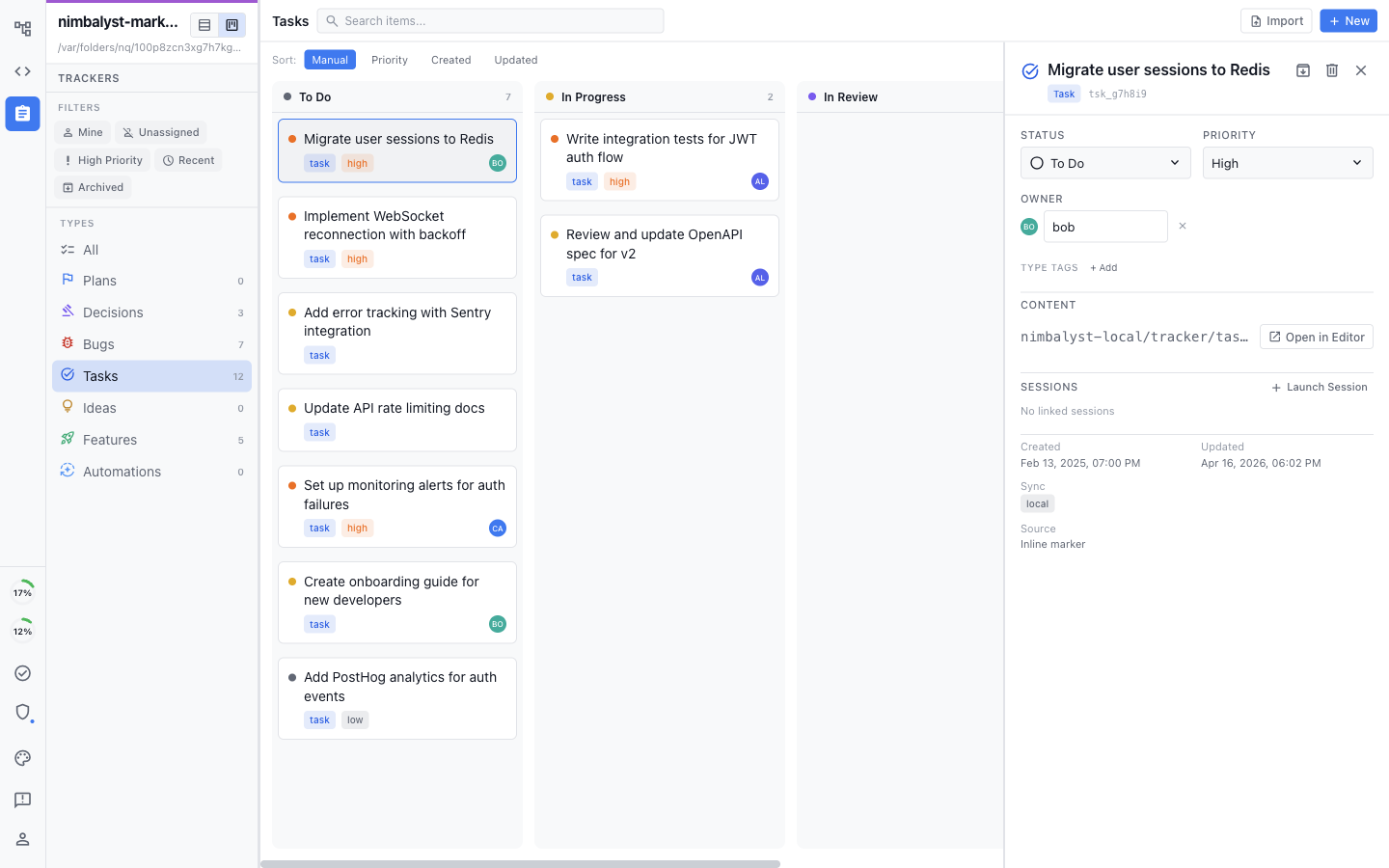Clear the owner bob with x icon
Viewport: 1389px width, 868px height.
[1183, 227]
